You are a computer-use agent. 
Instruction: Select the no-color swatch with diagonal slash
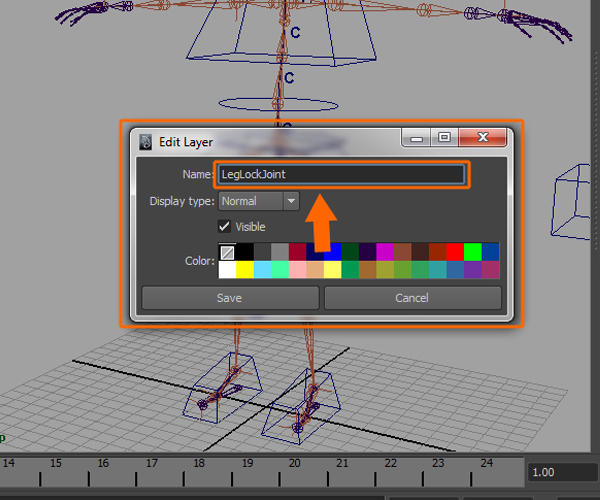click(227, 252)
